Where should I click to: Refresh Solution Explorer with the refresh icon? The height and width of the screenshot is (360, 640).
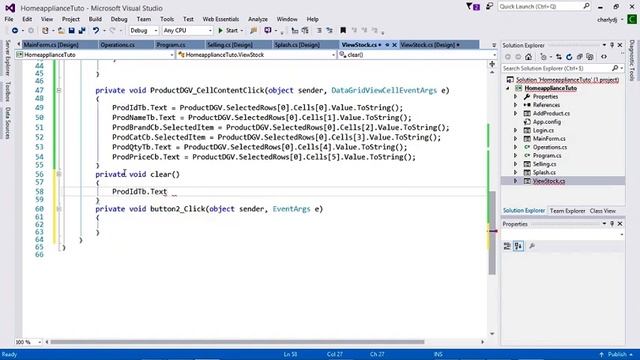(569, 57)
